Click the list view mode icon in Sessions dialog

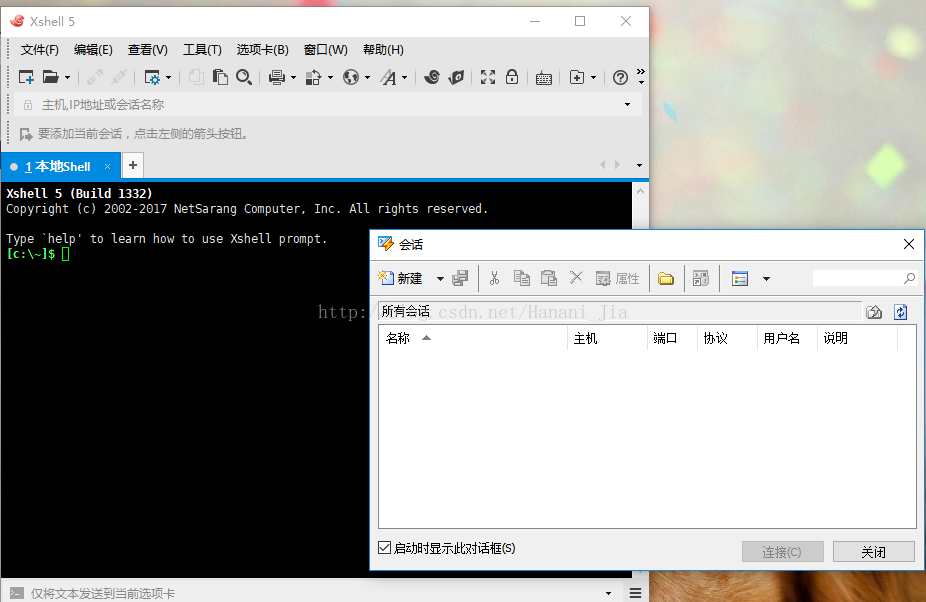pos(739,278)
